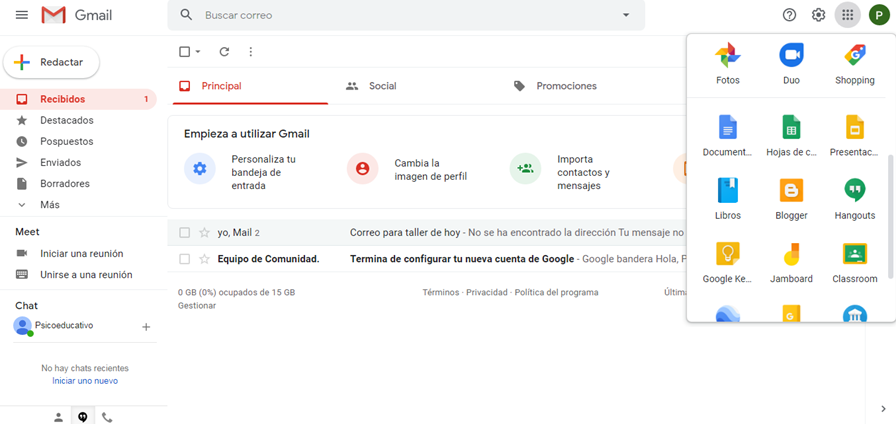
Task: Open Google Duo app
Action: [791, 63]
